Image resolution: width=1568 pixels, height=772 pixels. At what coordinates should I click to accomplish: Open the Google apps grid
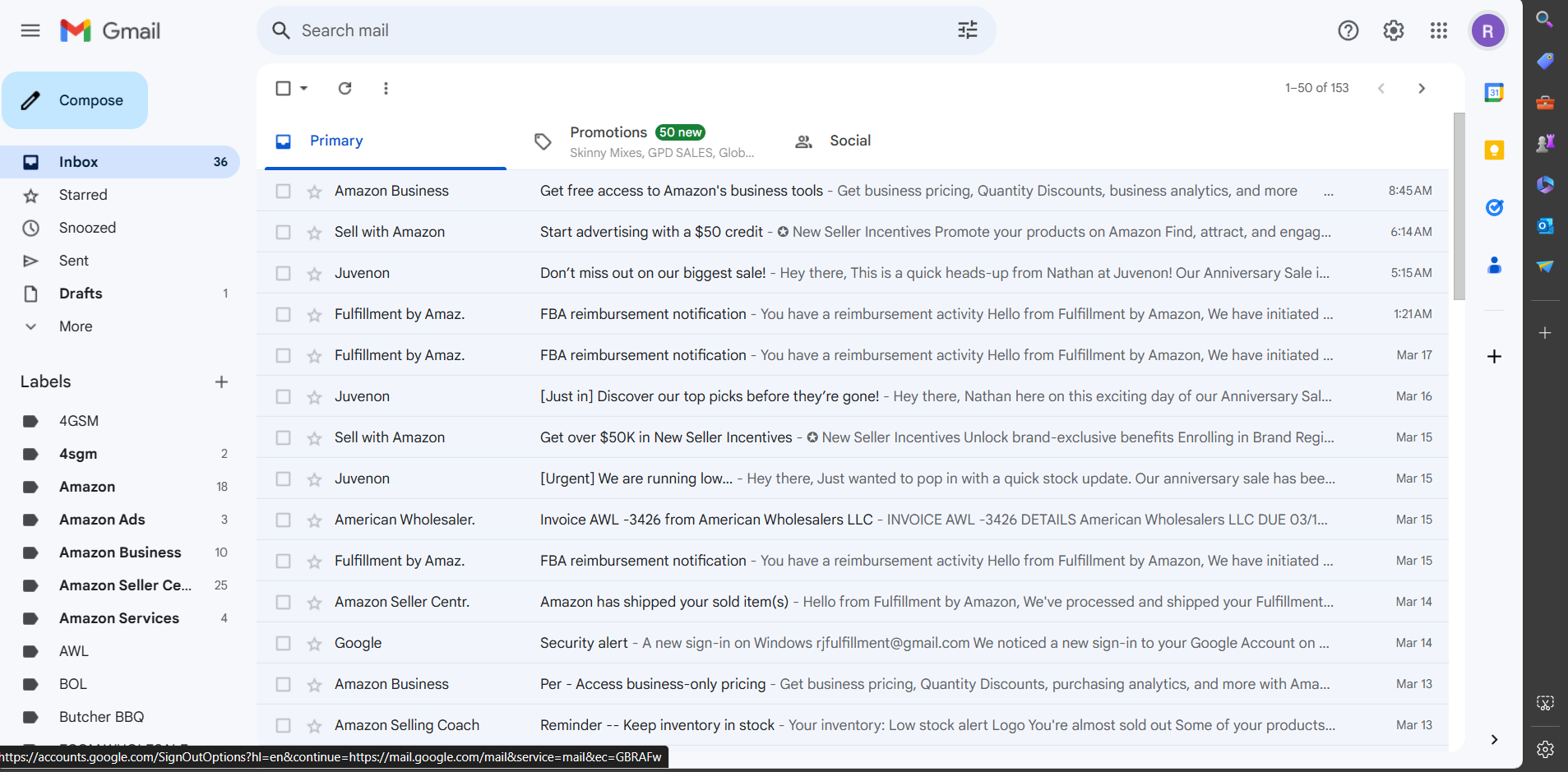1439,30
